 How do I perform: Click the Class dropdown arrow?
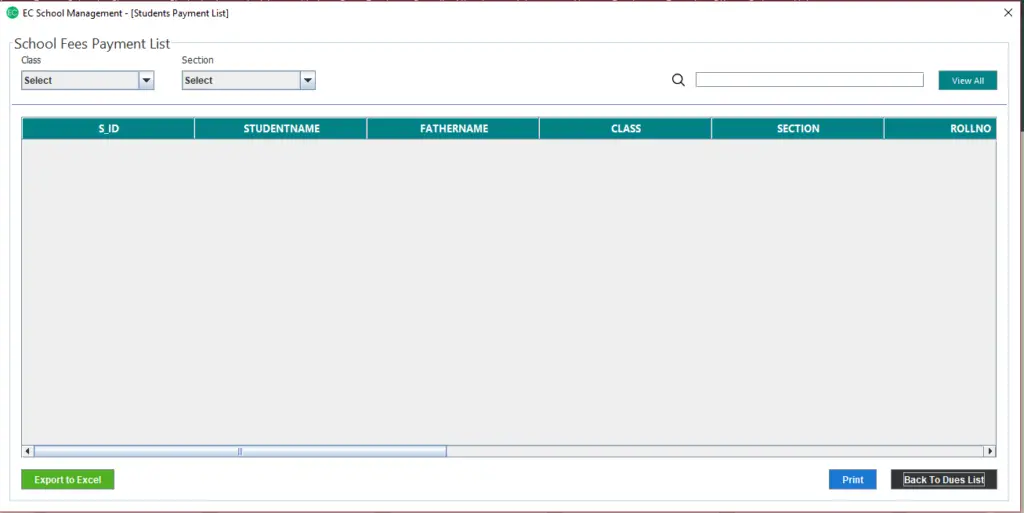click(x=146, y=80)
